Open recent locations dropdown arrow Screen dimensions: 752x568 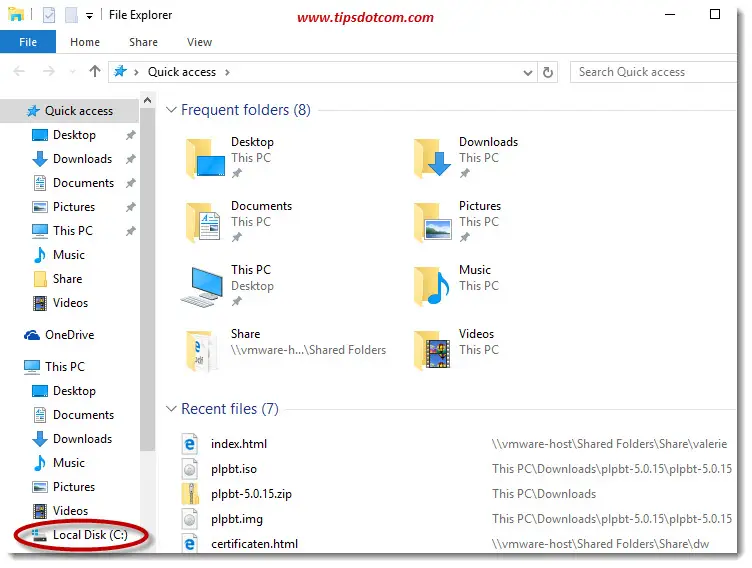(72, 72)
